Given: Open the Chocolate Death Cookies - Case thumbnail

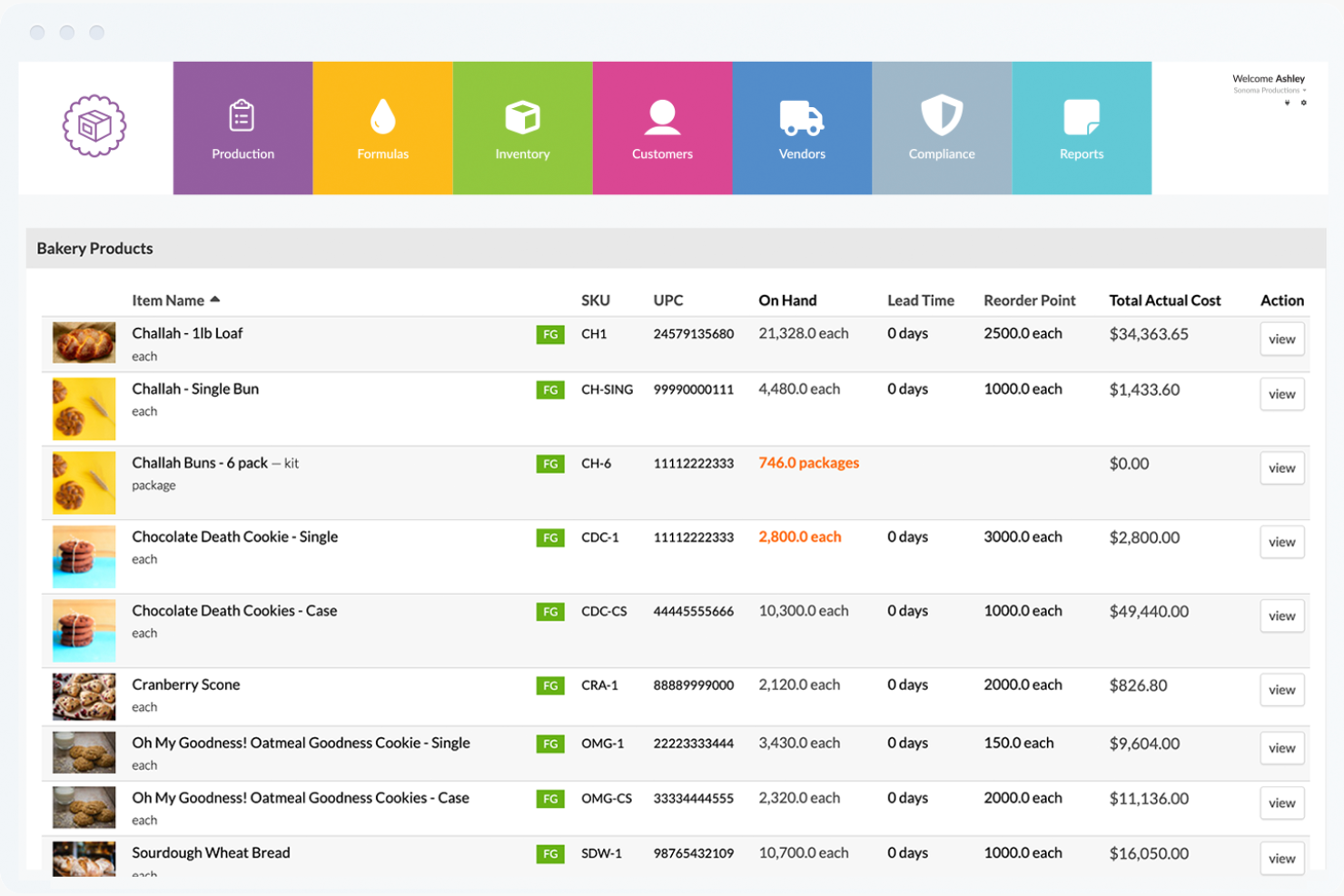Looking at the screenshot, I should (x=84, y=630).
